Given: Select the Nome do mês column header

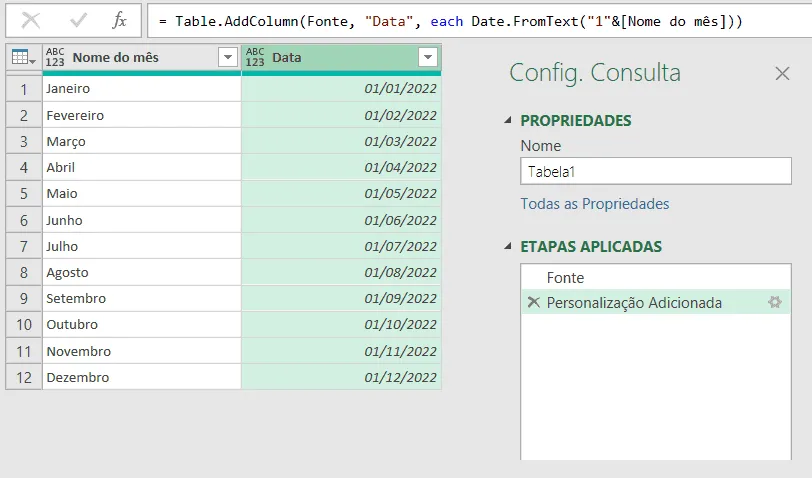Looking at the screenshot, I should 141,57.
